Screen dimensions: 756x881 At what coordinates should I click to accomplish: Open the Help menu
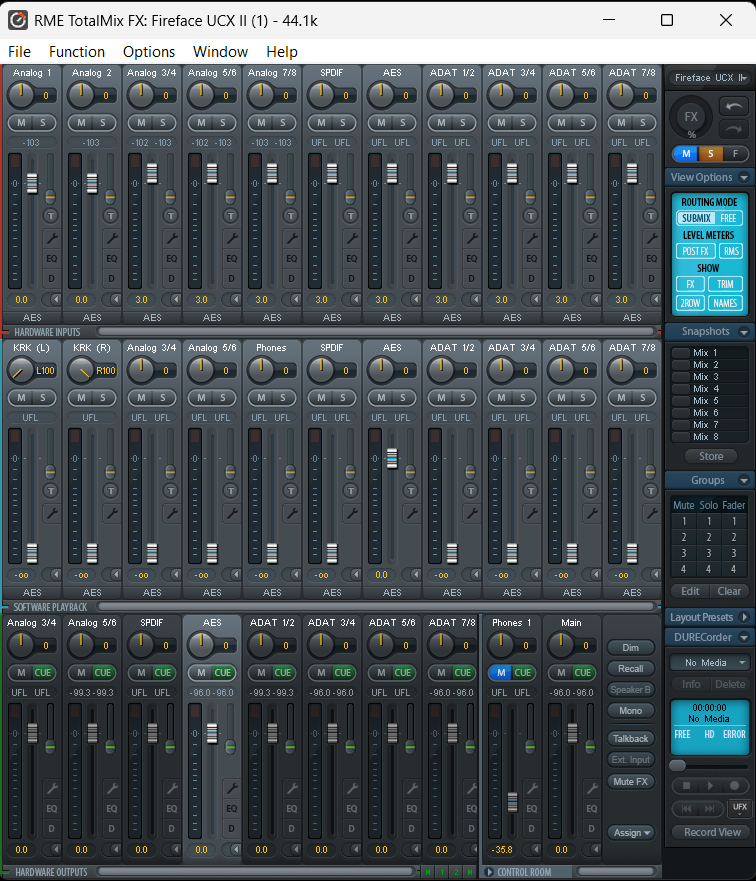281,52
